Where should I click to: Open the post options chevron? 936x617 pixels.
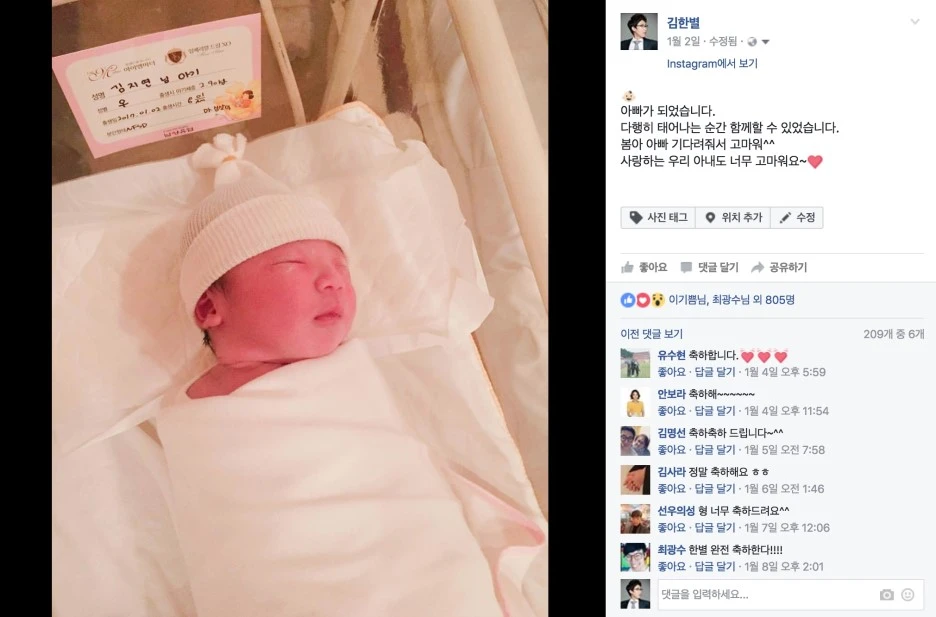(915, 22)
